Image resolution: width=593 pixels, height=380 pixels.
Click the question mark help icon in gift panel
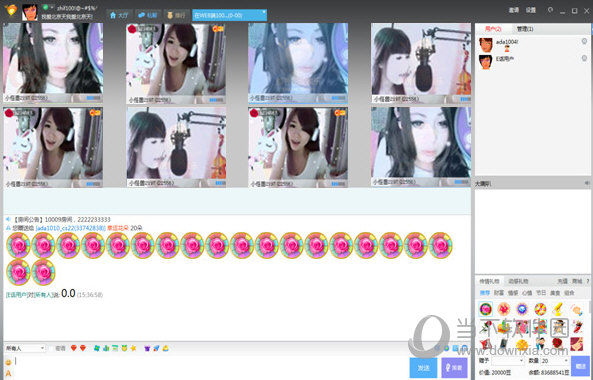pyautogui.click(x=587, y=281)
